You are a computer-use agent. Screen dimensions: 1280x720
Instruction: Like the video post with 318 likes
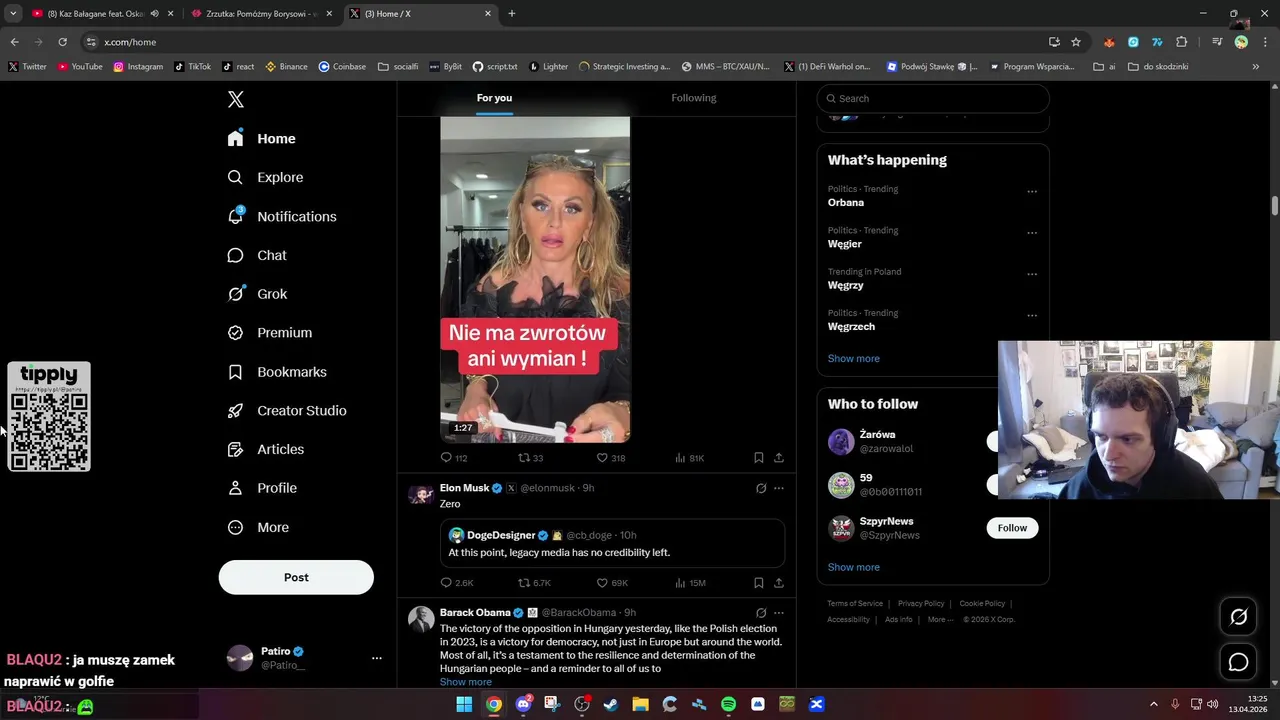pos(610,458)
